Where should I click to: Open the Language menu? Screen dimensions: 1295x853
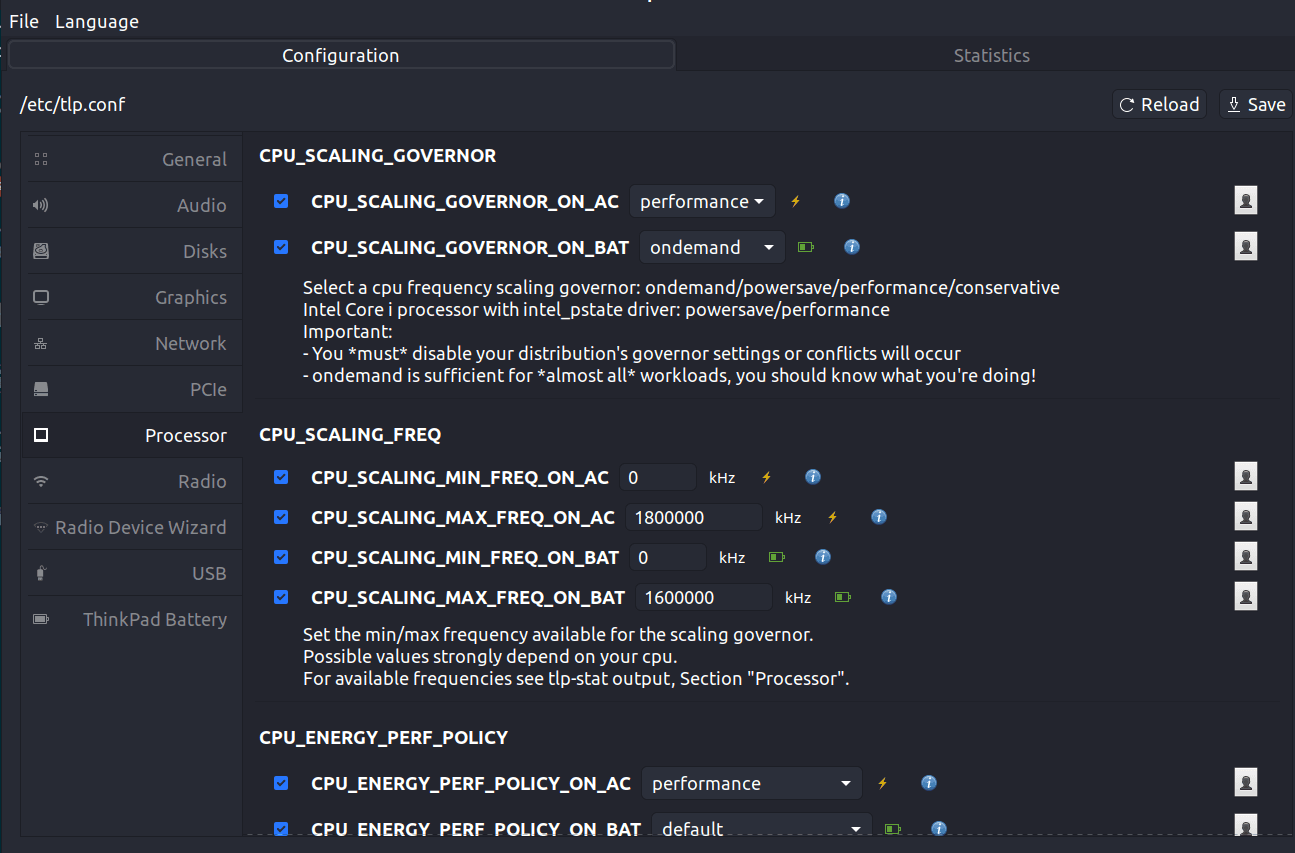(x=97, y=21)
